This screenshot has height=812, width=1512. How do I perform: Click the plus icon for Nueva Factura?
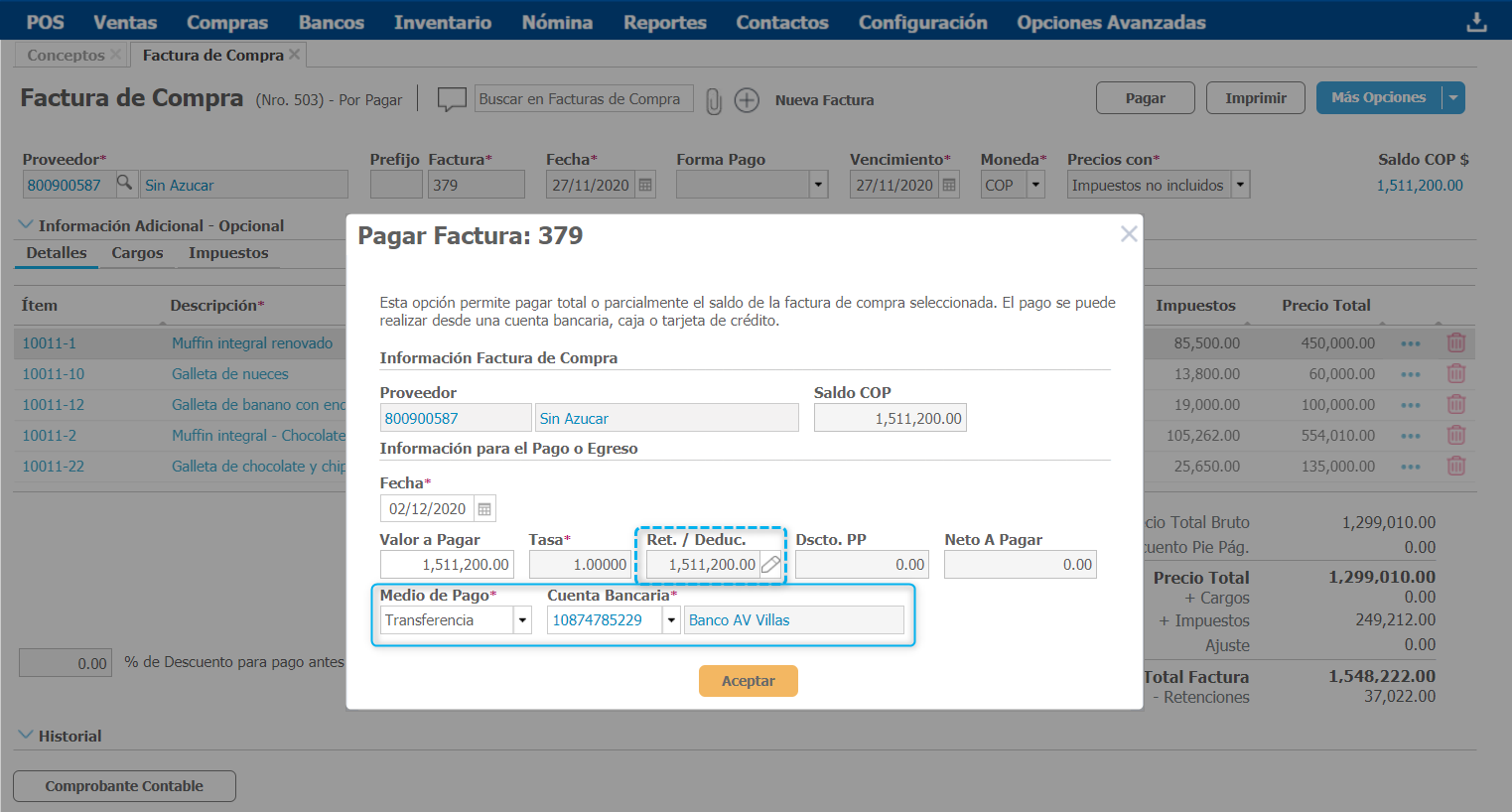(x=747, y=100)
